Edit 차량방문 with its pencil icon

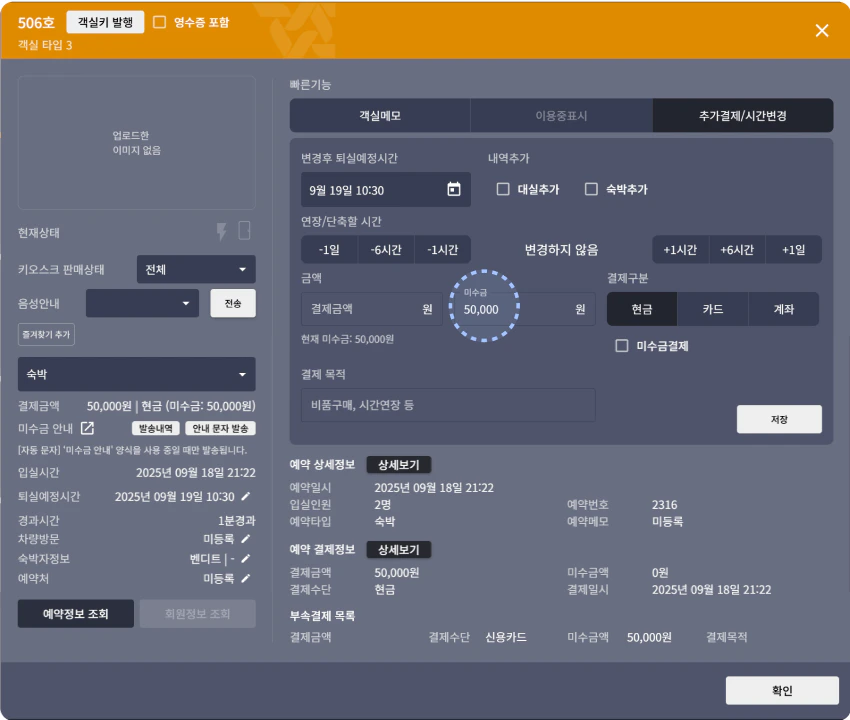click(x=246, y=539)
